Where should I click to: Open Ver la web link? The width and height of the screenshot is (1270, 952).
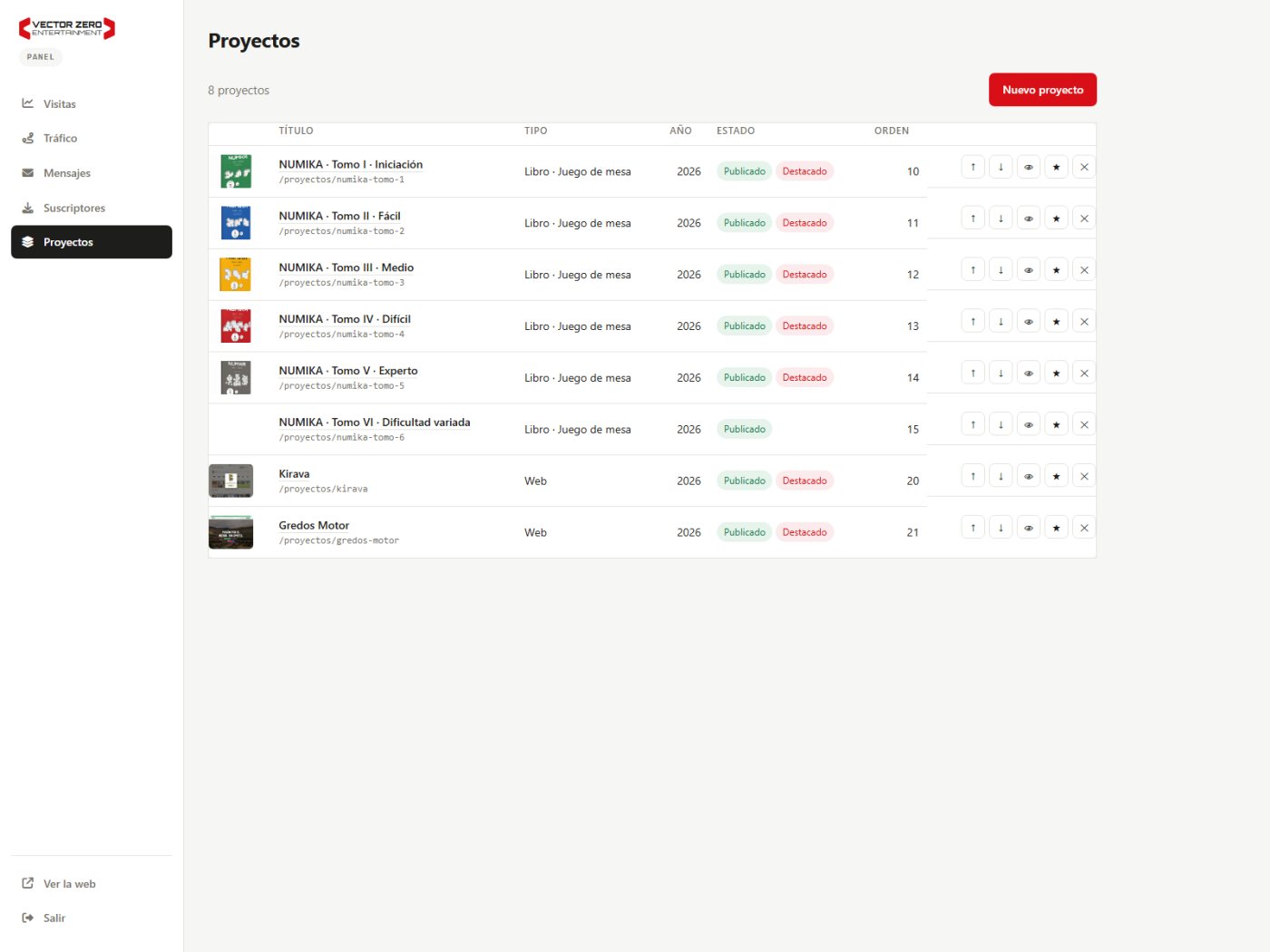[92, 884]
